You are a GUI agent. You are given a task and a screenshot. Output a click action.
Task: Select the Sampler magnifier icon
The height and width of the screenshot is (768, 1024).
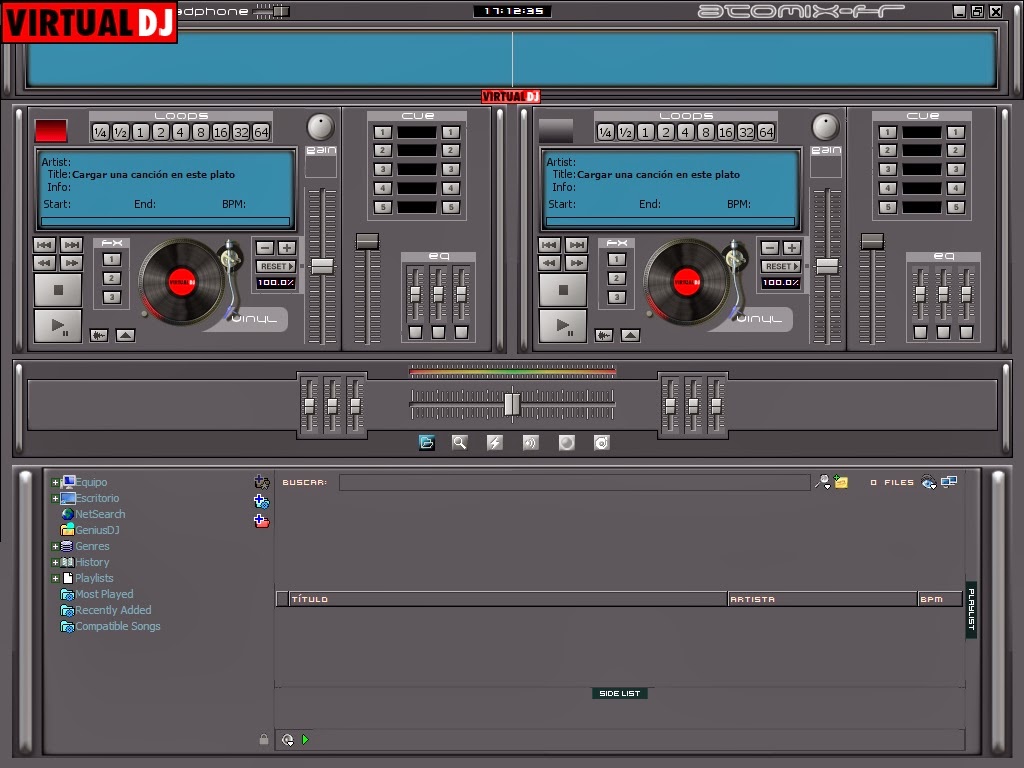point(459,442)
